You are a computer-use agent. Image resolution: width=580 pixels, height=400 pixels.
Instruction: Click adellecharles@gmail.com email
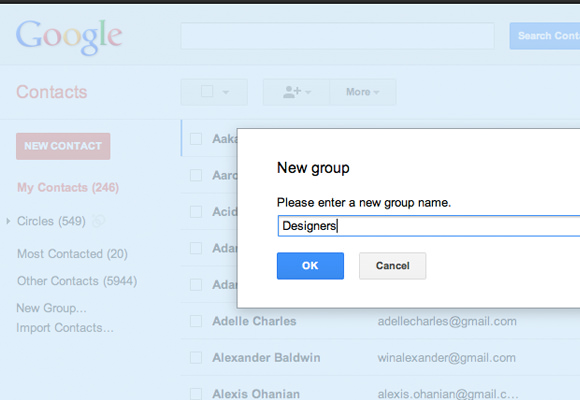coord(447,321)
